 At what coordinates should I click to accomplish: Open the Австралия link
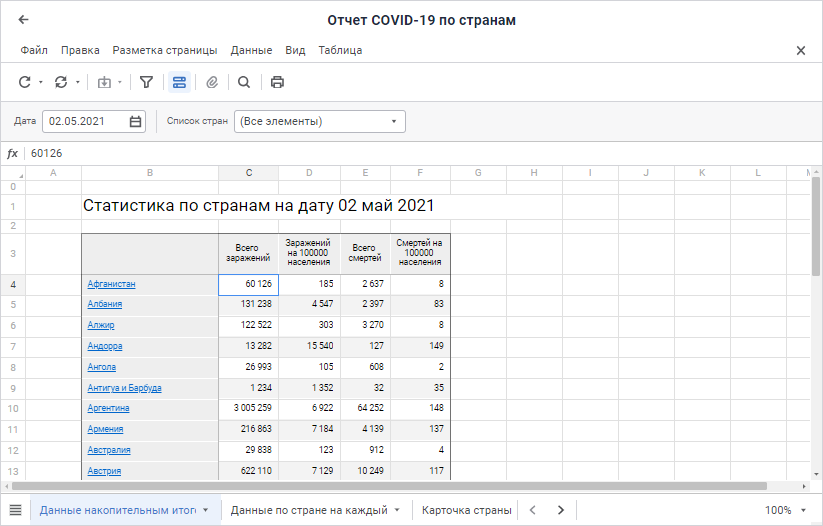[109, 450]
